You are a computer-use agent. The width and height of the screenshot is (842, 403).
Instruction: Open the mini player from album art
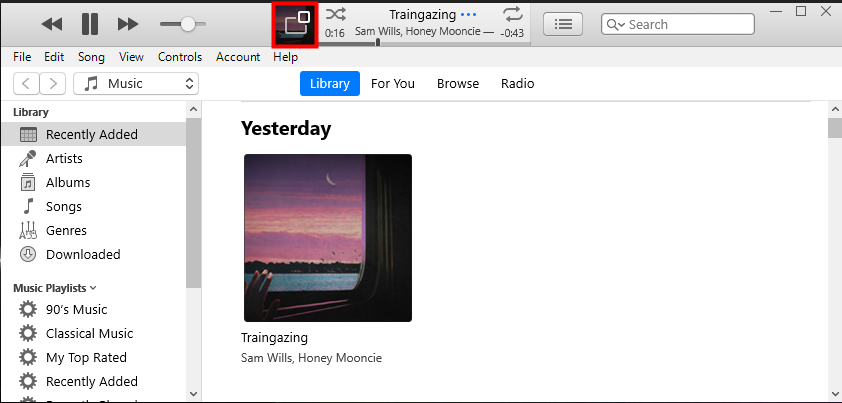point(295,25)
